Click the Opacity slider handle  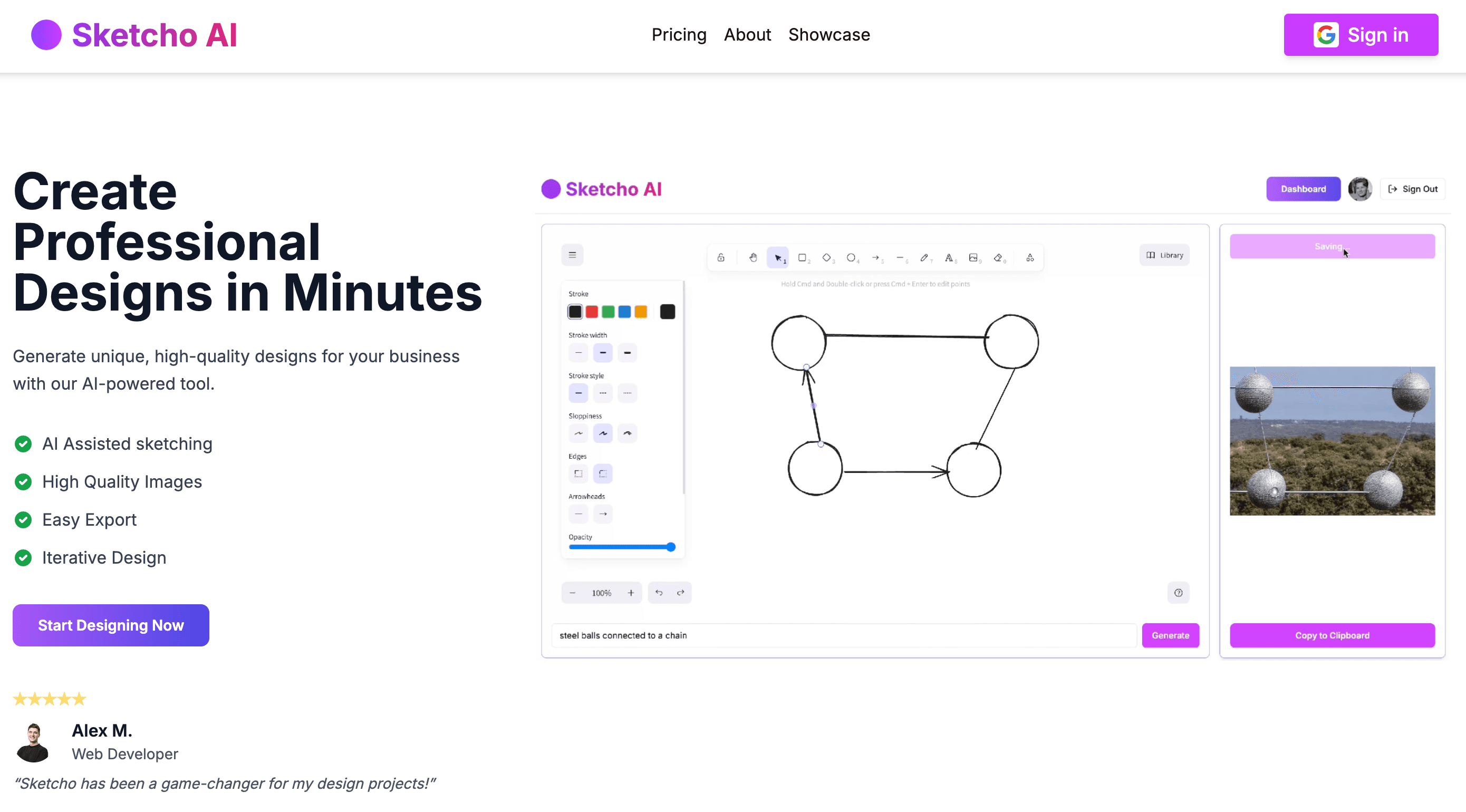(671, 547)
